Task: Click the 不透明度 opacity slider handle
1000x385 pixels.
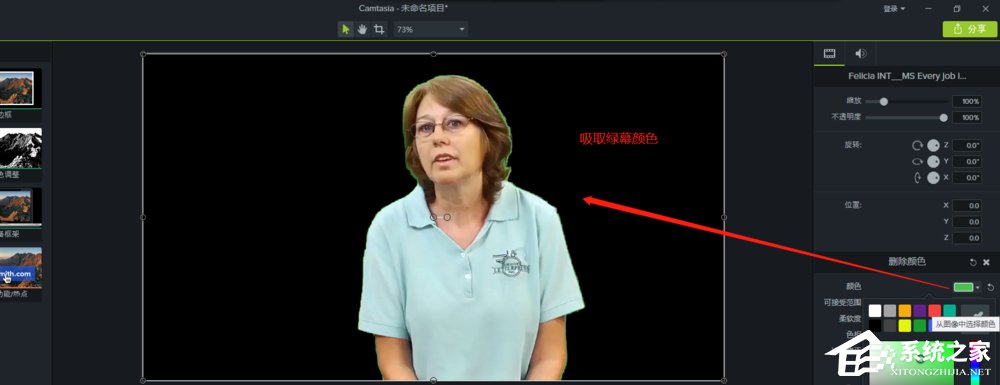Action: (943, 117)
